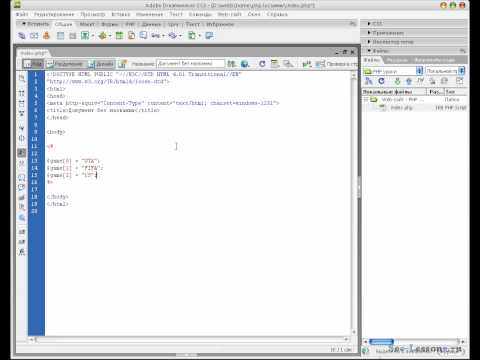The image size is (480, 360).
Task: Open the Локальный вид view dropdown
Action: (461, 71)
